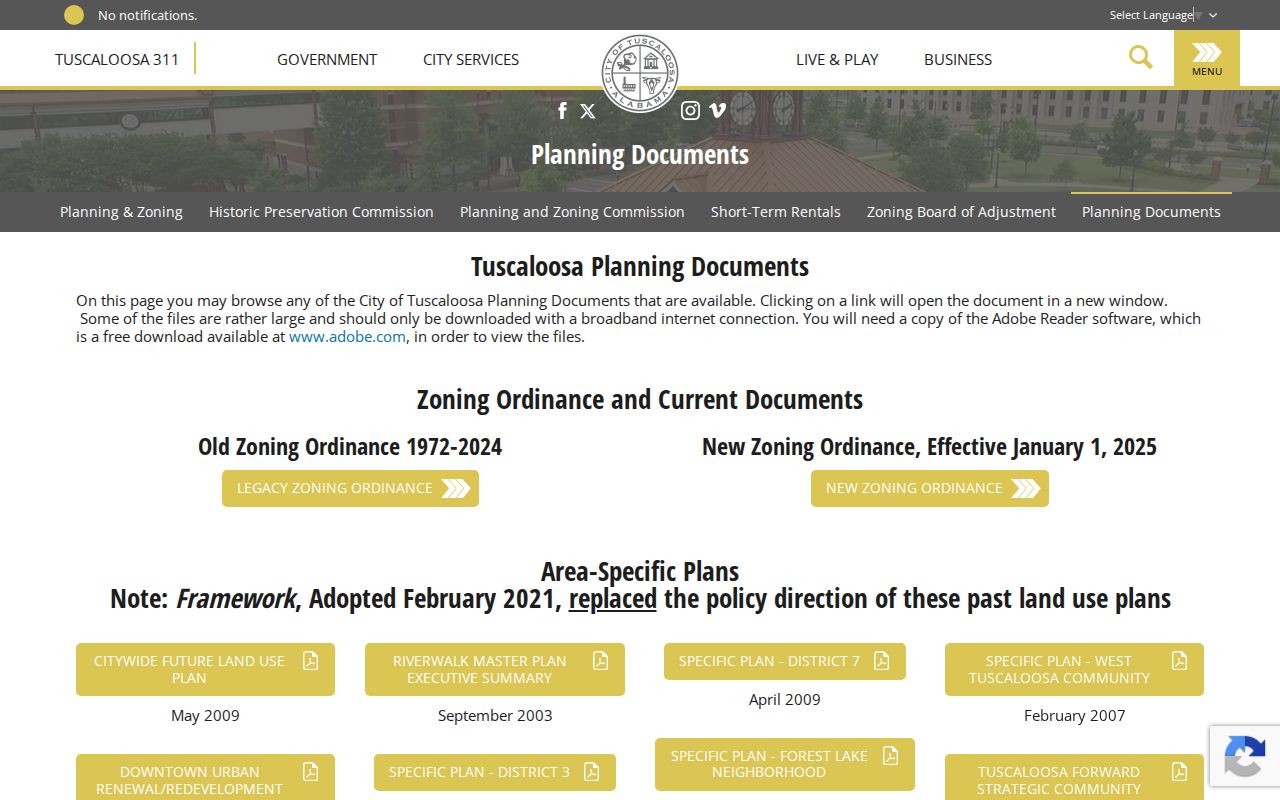Open the Live & Play menu
1280x800 pixels.
[x=837, y=59]
